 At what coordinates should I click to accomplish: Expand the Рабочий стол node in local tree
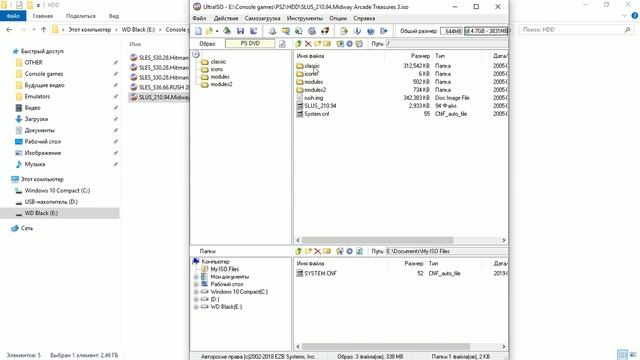pos(196,284)
